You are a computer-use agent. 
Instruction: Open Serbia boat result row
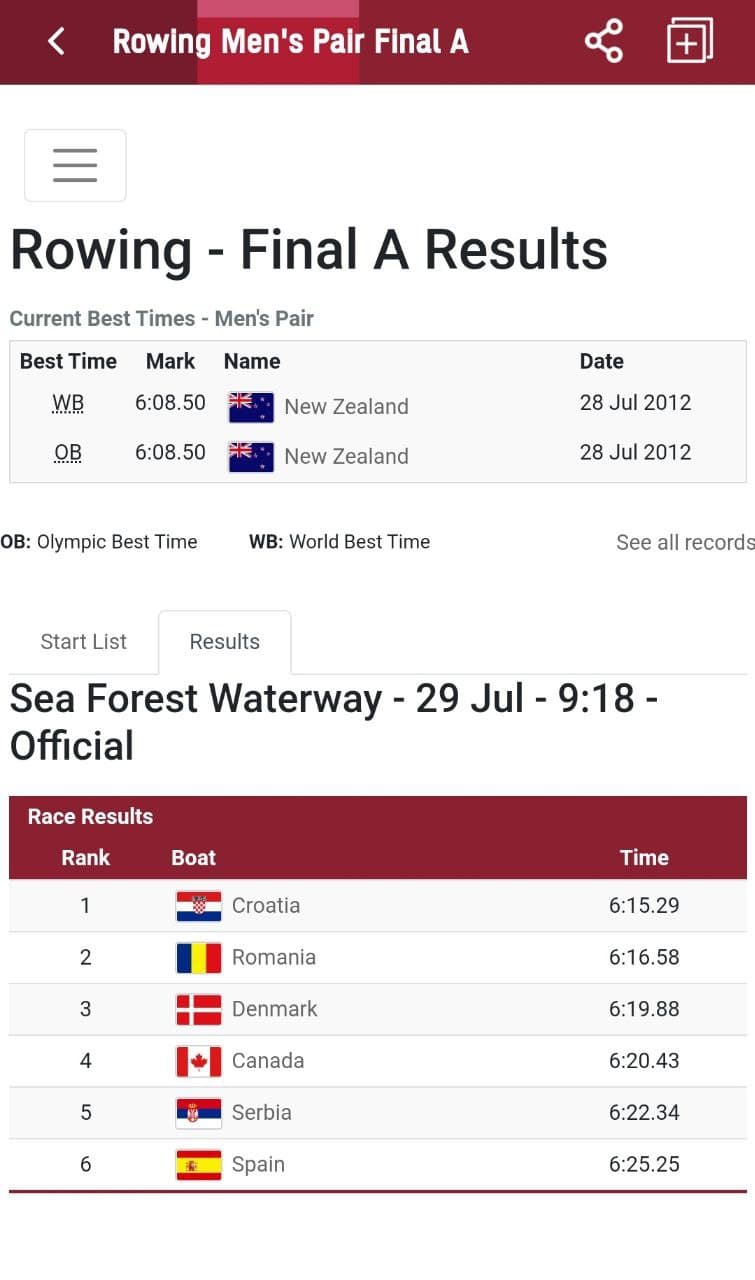[x=378, y=1113]
